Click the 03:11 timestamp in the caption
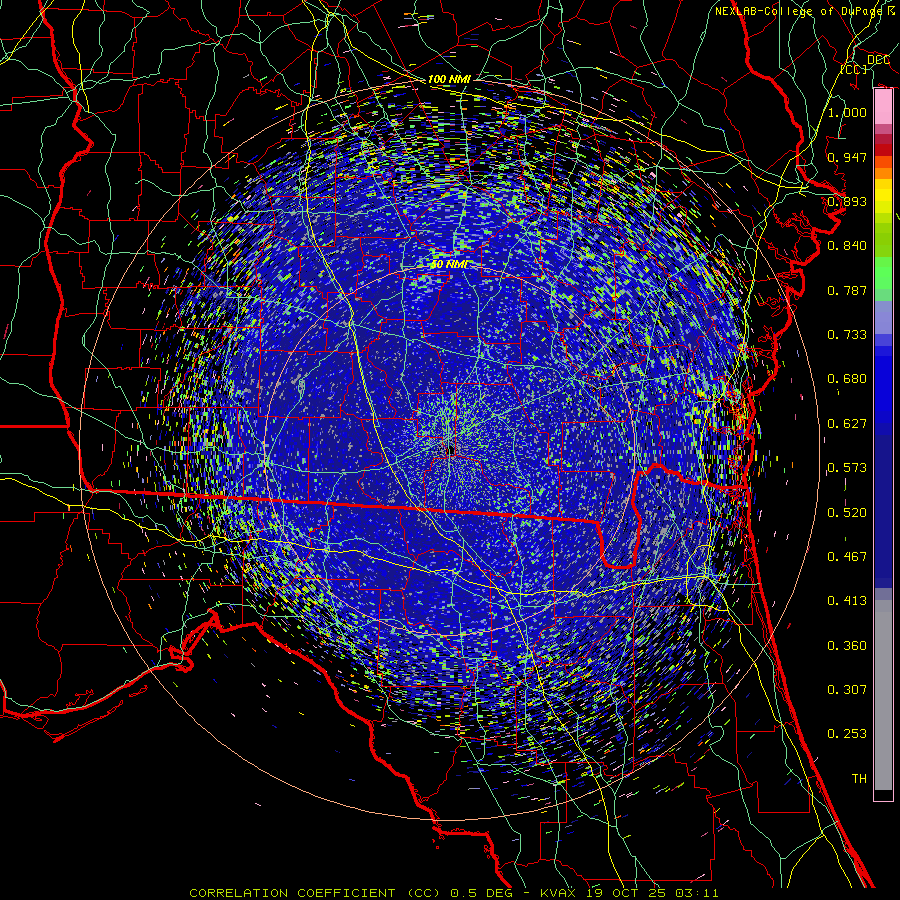The image size is (900, 900). pos(699,893)
